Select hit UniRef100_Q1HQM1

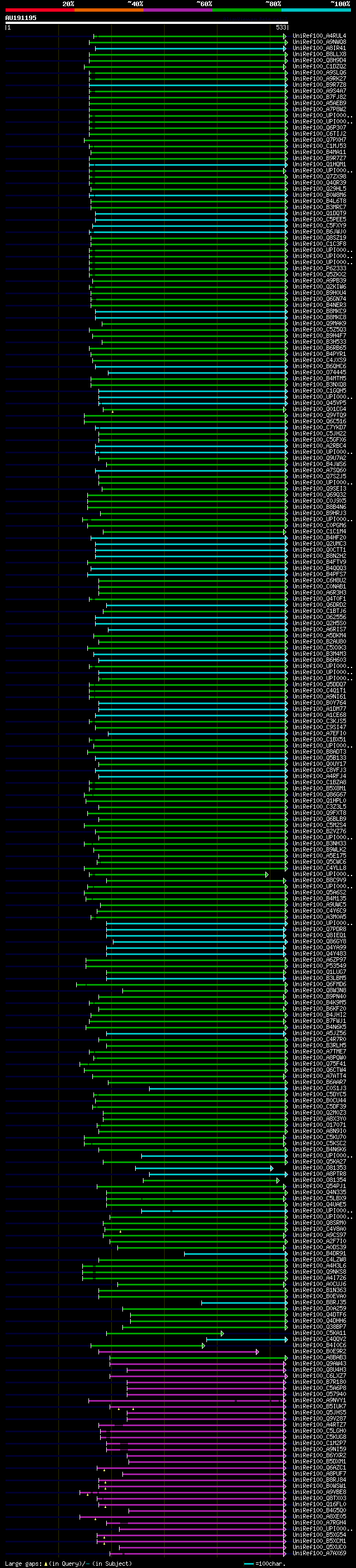(x=319, y=164)
